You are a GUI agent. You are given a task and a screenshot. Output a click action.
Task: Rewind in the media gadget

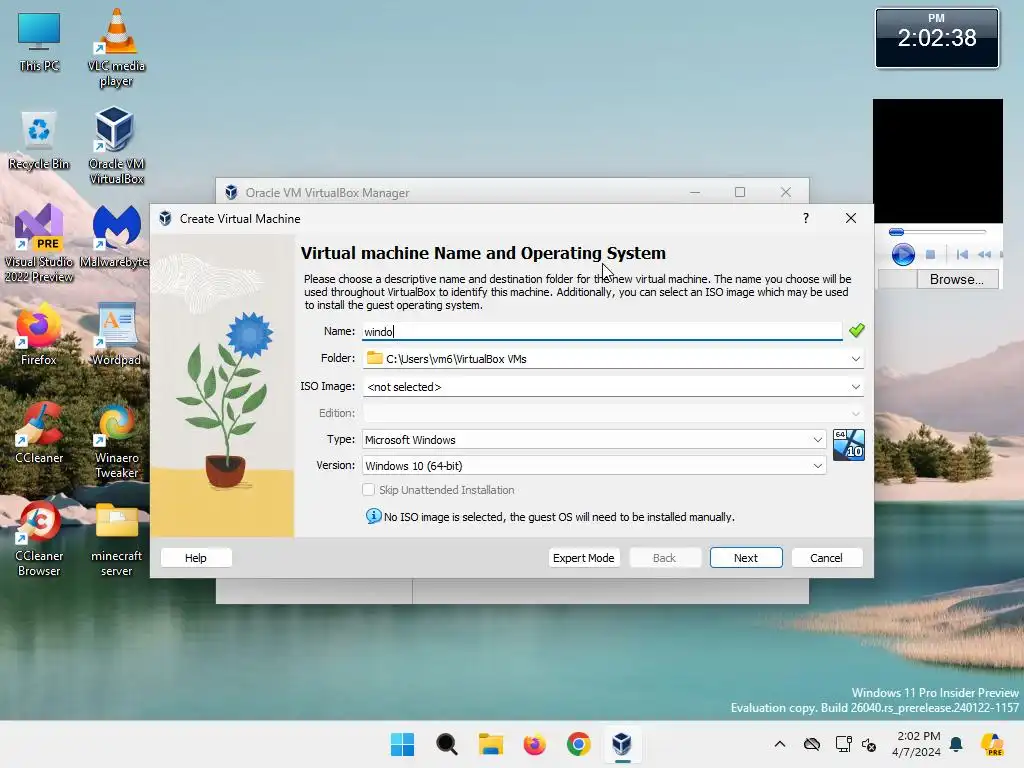point(985,254)
